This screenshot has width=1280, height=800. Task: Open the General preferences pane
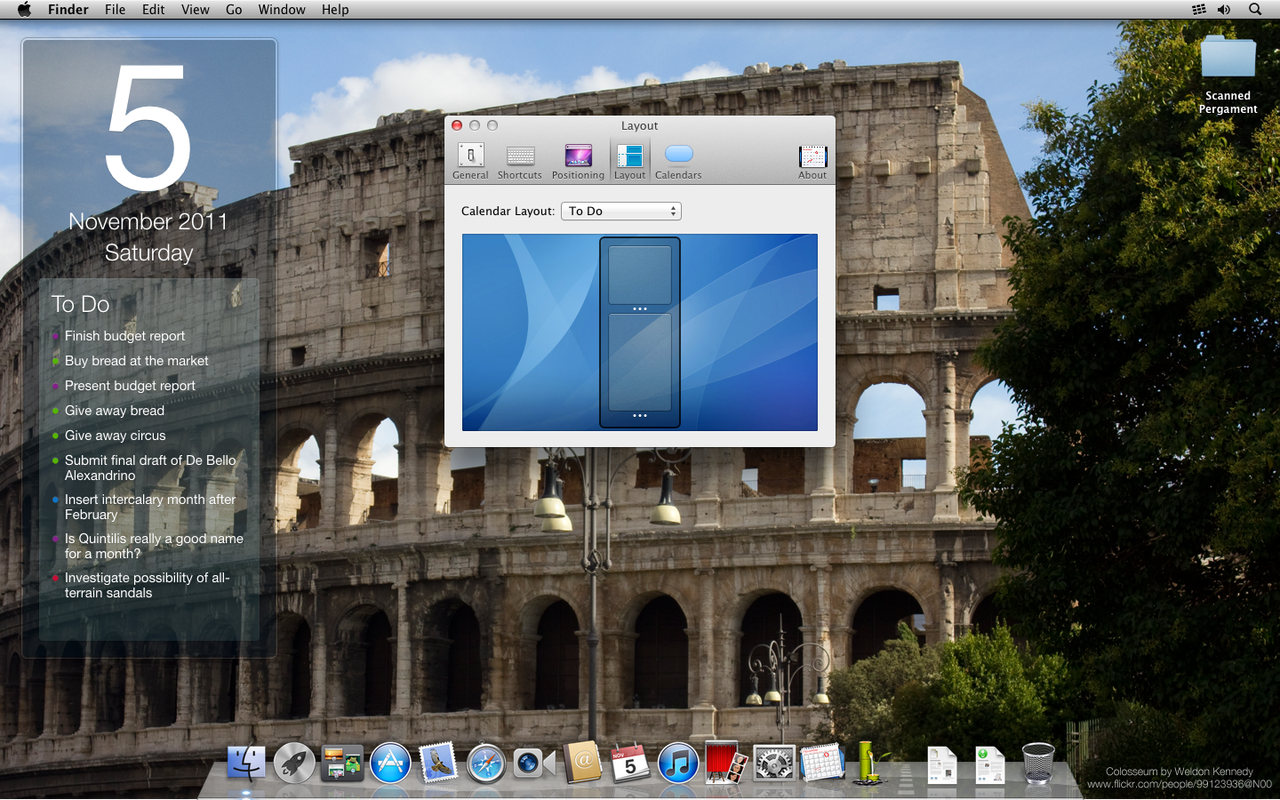point(470,161)
